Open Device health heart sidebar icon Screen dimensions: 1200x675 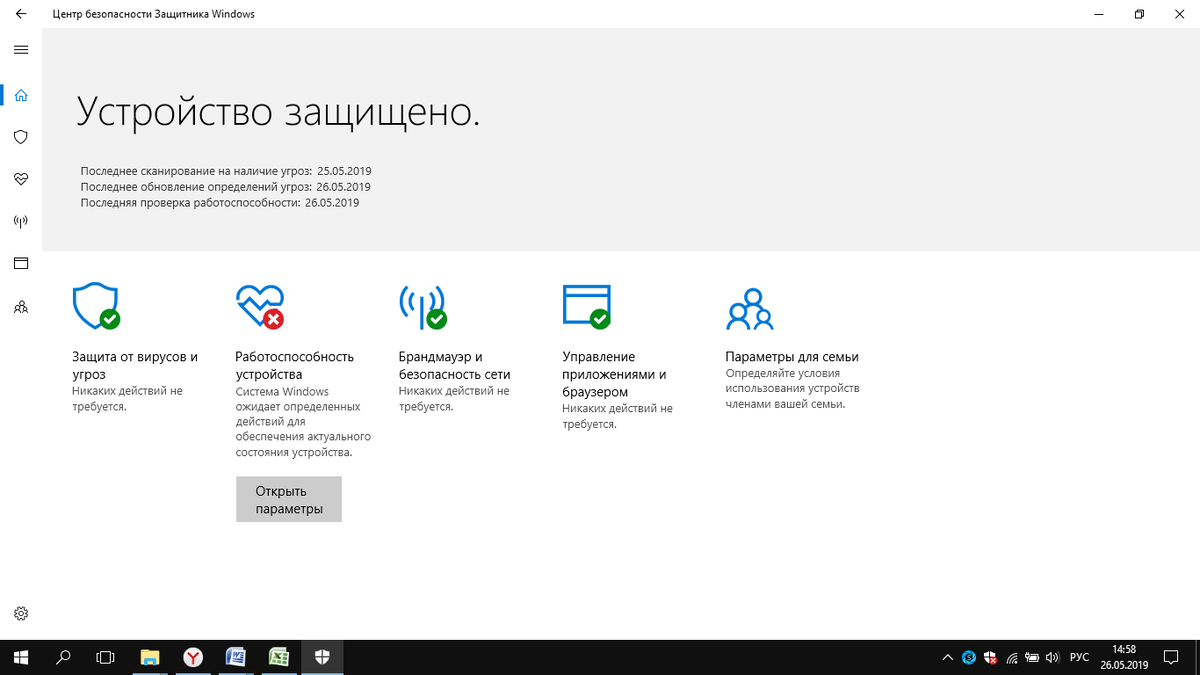21,179
